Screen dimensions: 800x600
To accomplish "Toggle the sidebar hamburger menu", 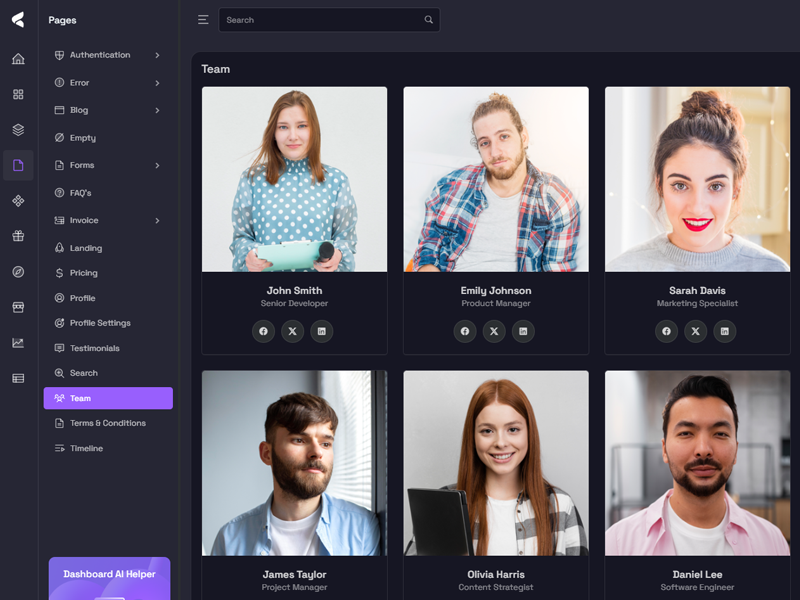I will (203, 20).
